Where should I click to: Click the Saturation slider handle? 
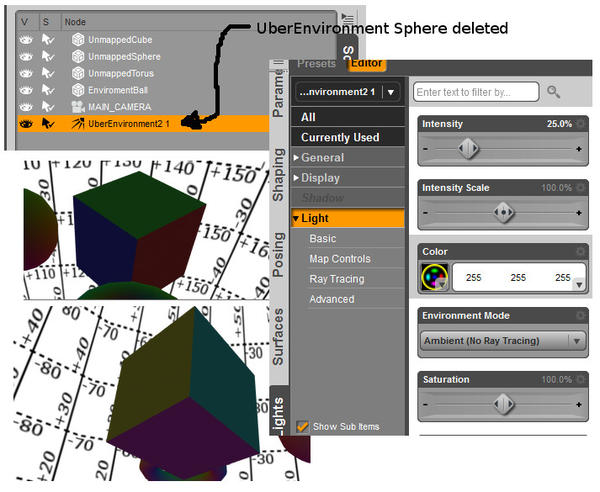503,404
